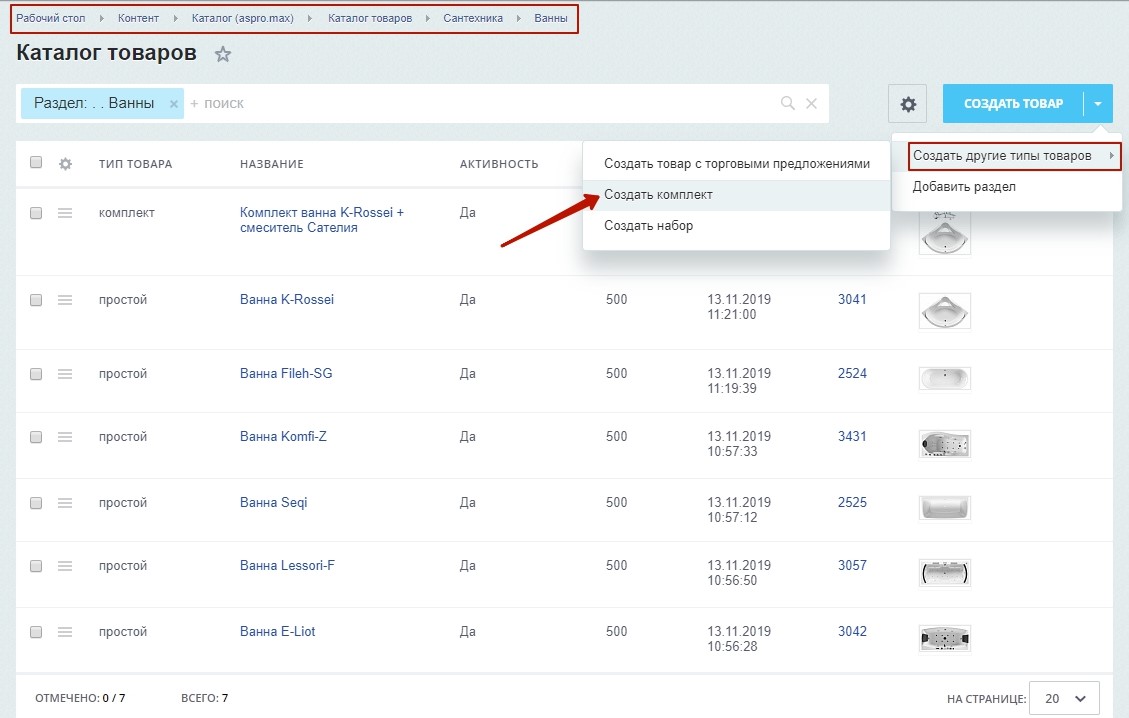
Task: Check the Ванна Seqi row
Action: click(x=36, y=503)
